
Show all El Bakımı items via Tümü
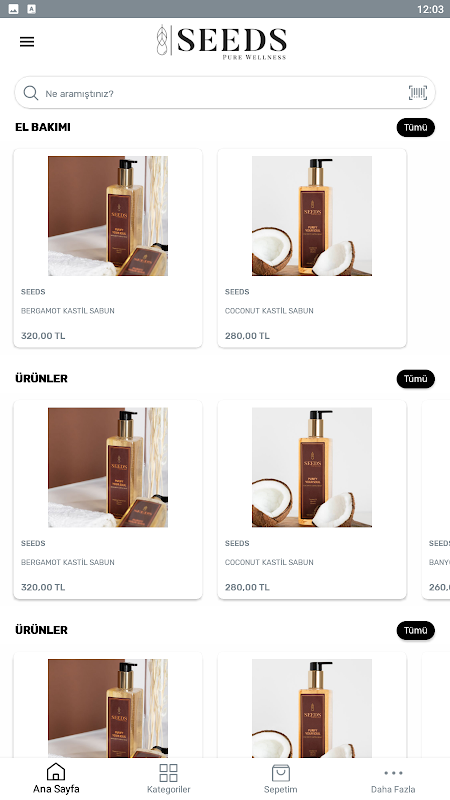tap(416, 128)
